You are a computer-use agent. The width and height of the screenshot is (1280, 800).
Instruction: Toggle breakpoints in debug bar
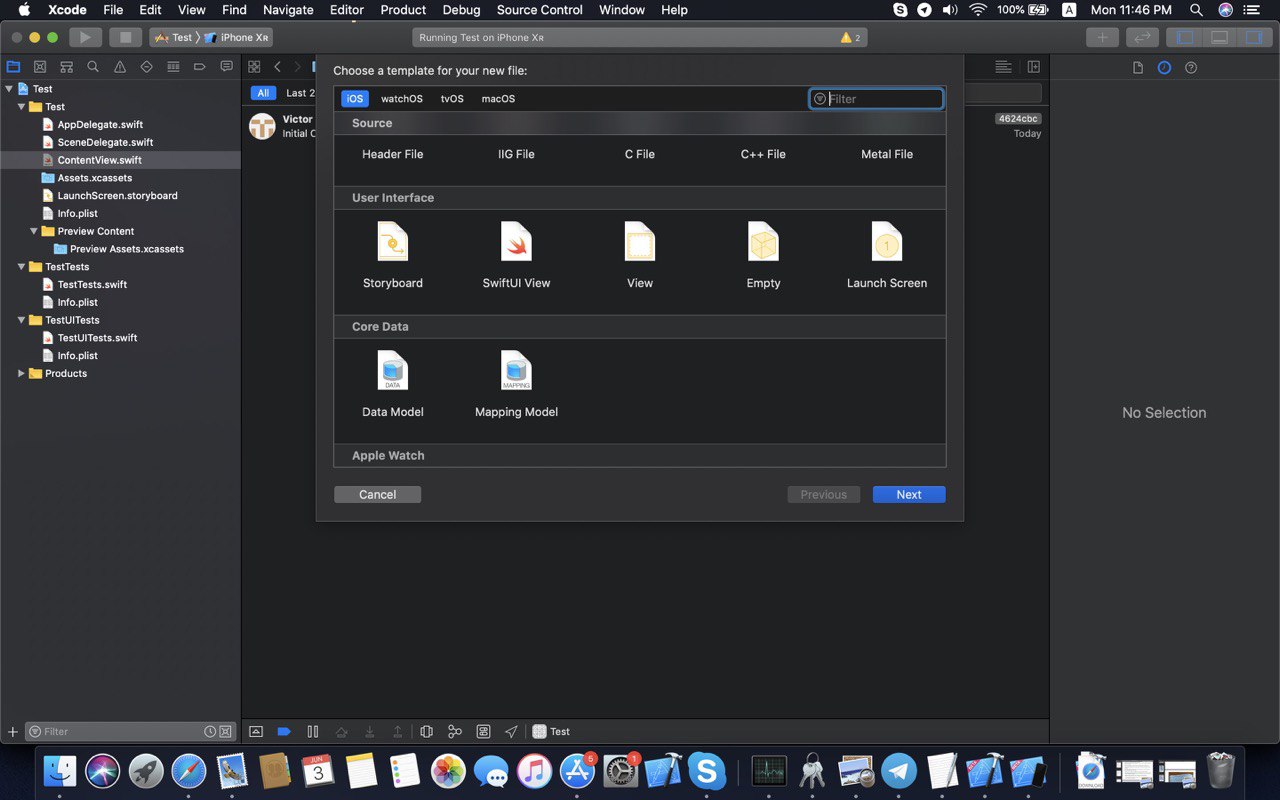(284, 731)
